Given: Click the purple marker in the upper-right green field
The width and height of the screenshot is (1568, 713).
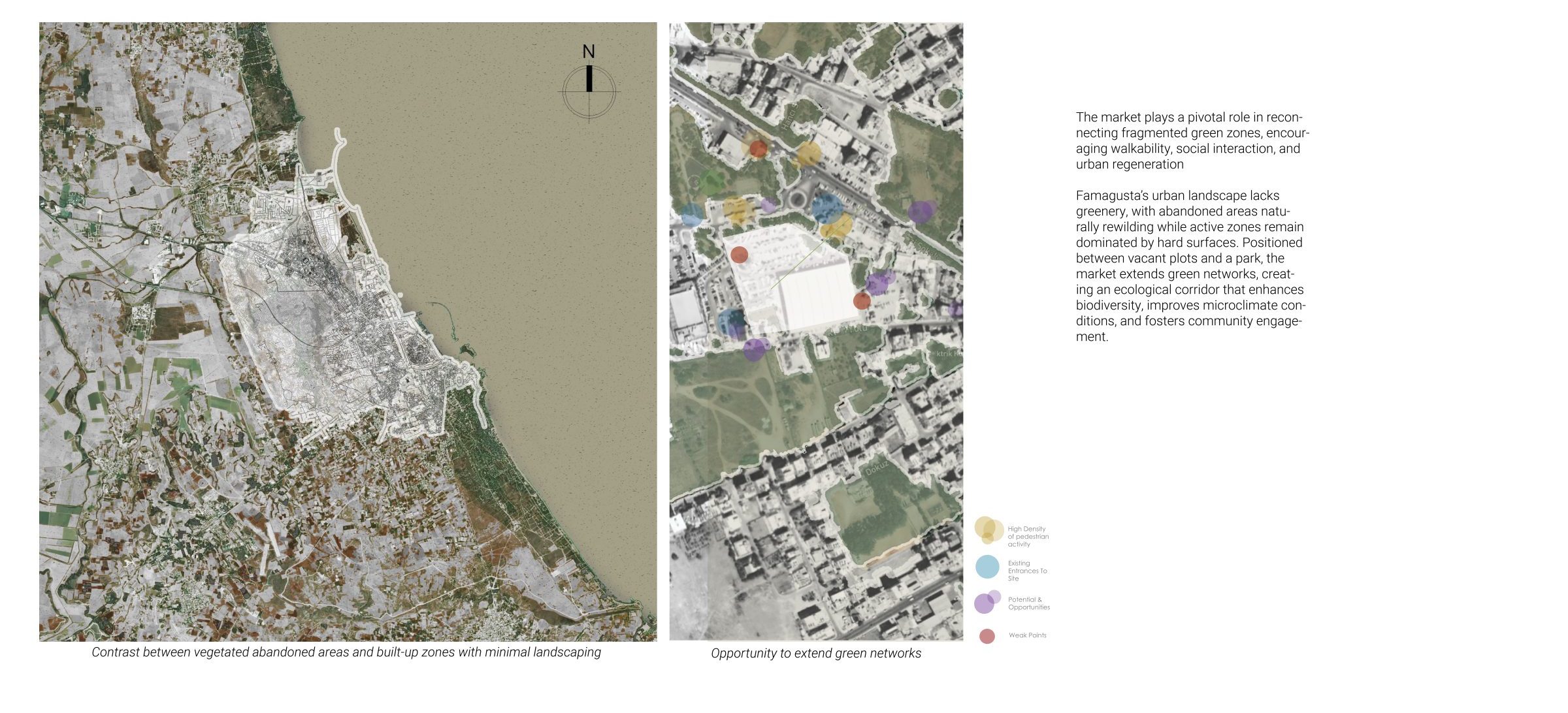Looking at the screenshot, I should (921, 211).
